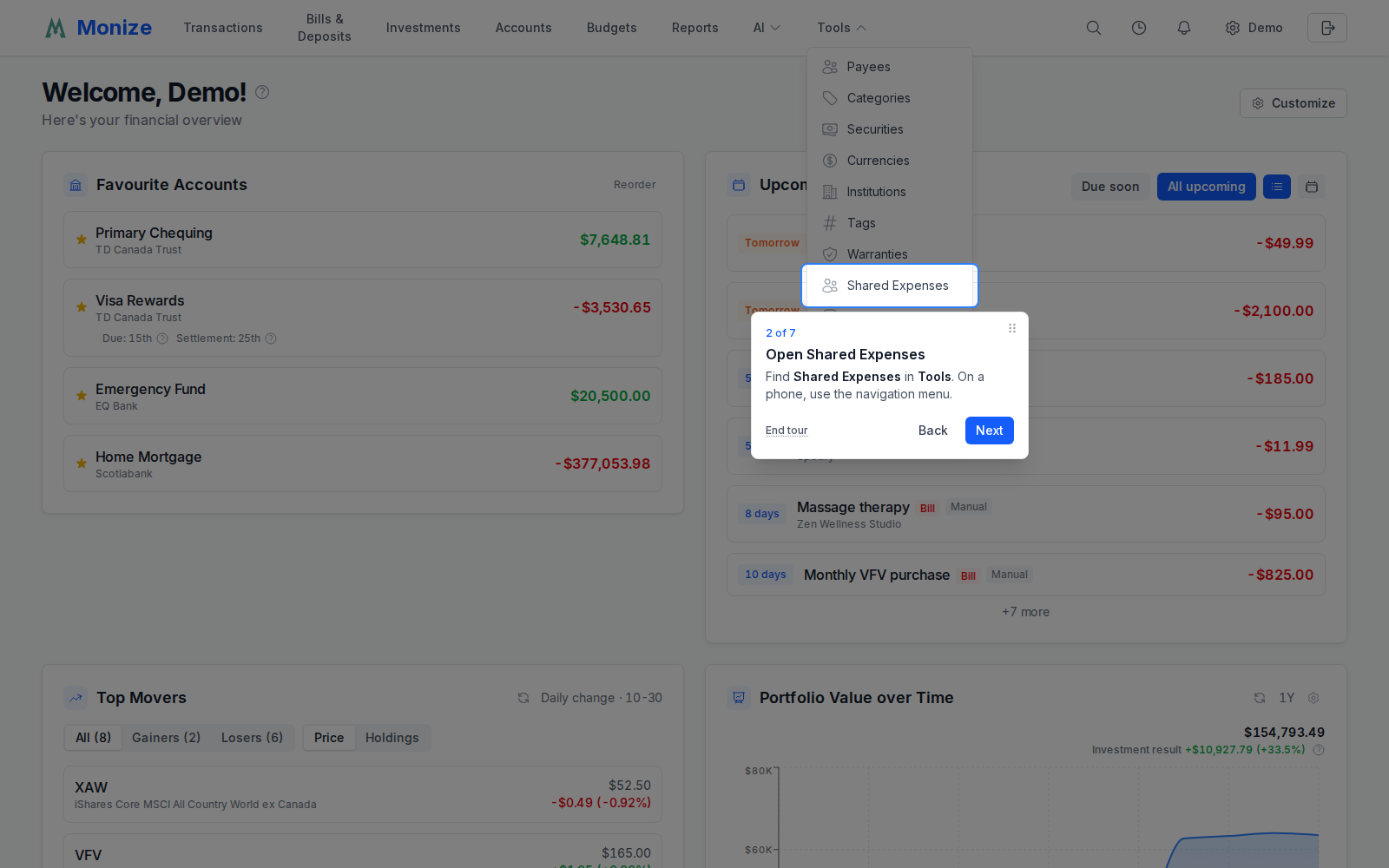
Task: Click the Securities icon in Tools menu
Action: pyautogui.click(x=830, y=129)
